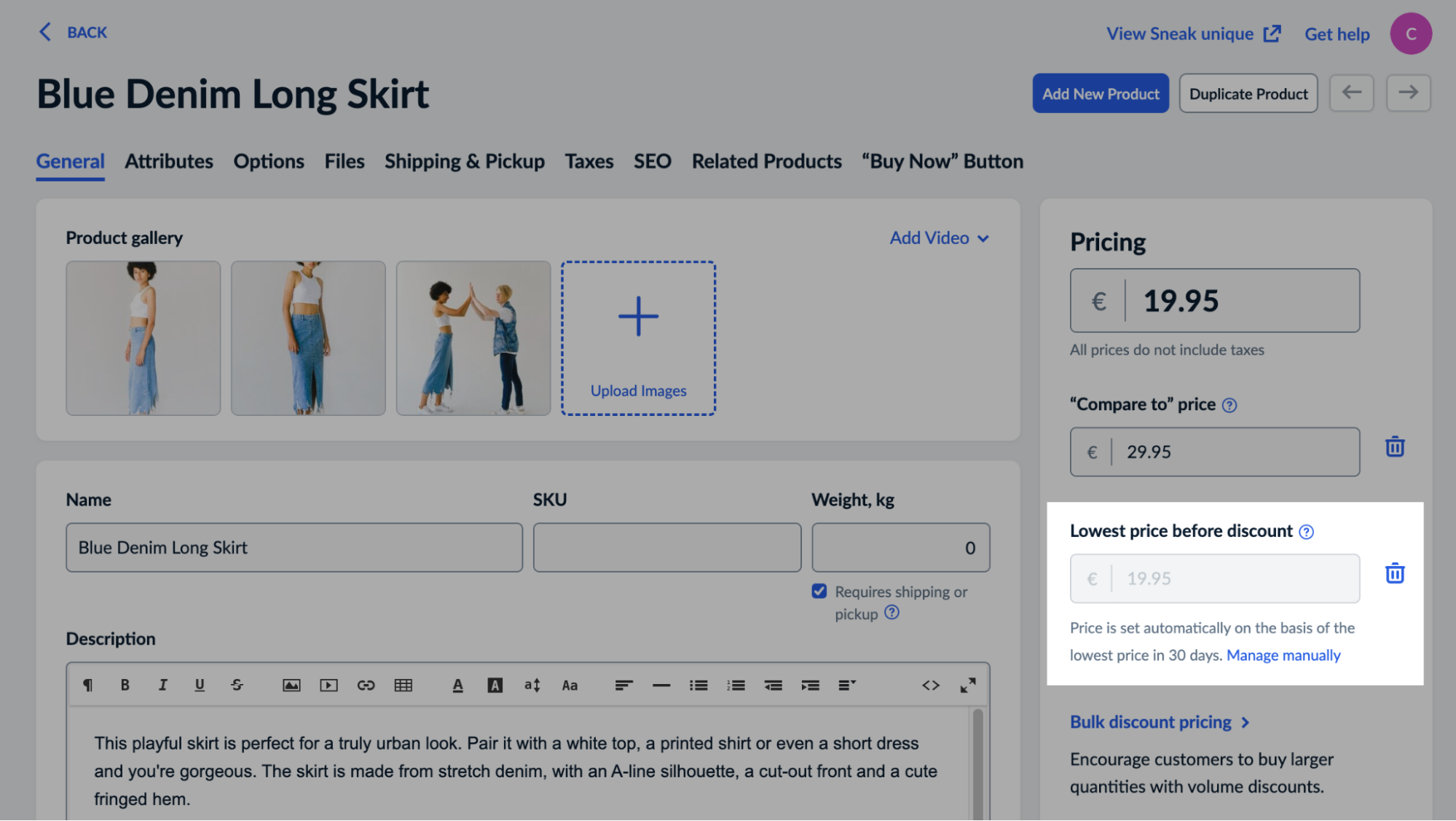Screen dimensions: 1456x821
Task: Open the "Buy Now" Button tab
Action: (x=943, y=161)
